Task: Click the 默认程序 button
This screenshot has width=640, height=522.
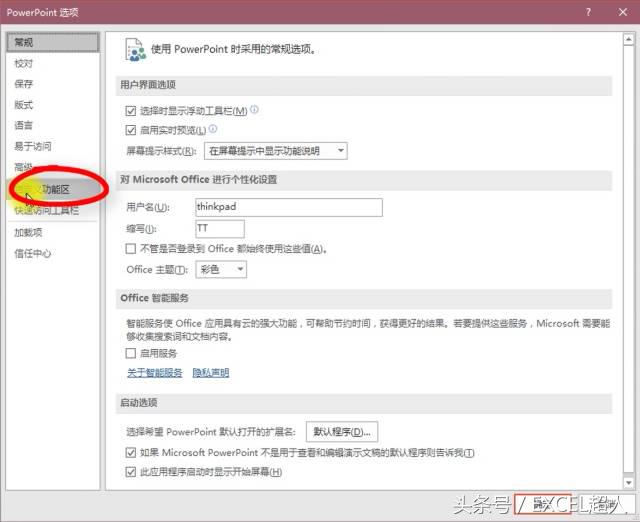Action: pyautogui.click(x=342, y=432)
